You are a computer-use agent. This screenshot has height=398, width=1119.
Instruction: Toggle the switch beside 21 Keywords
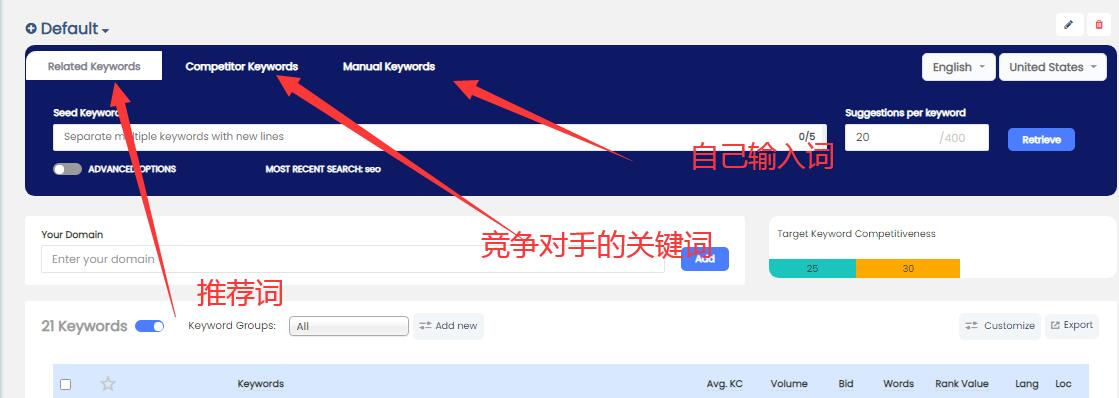point(149,326)
